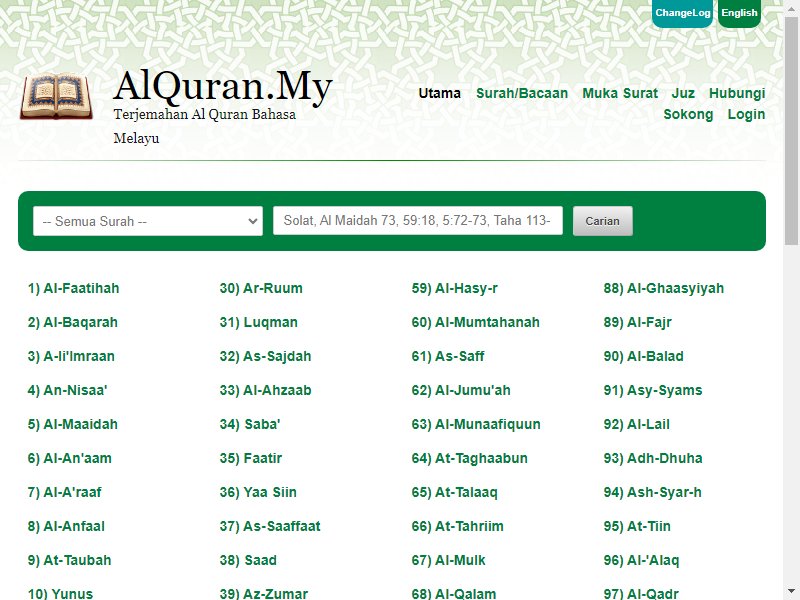The width and height of the screenshot is (800, 600).
Task: Open surah 9) At-Taubah
Action: coord(69,560)
